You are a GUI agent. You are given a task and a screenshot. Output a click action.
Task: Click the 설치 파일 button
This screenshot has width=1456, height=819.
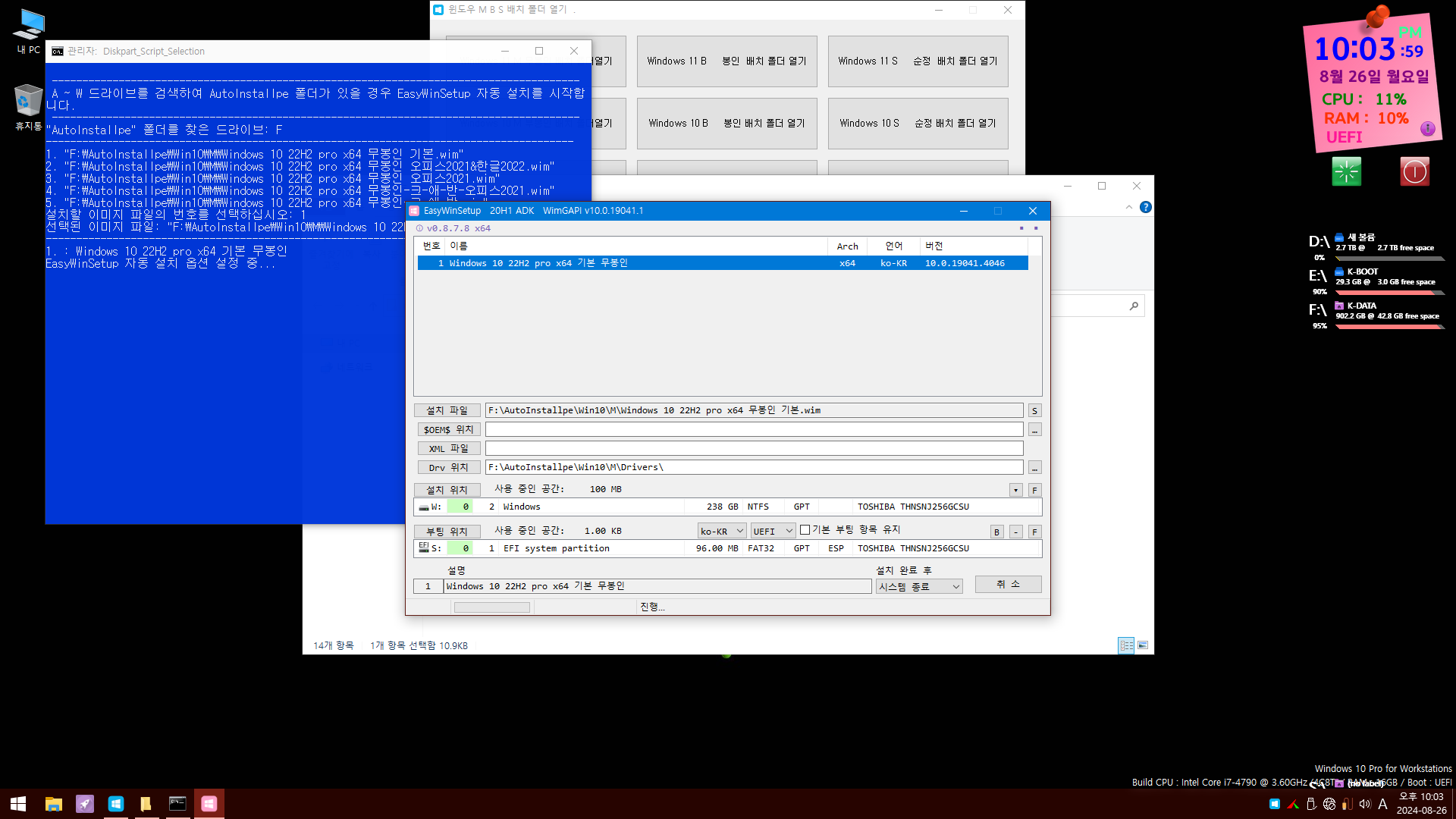(447, 410)
